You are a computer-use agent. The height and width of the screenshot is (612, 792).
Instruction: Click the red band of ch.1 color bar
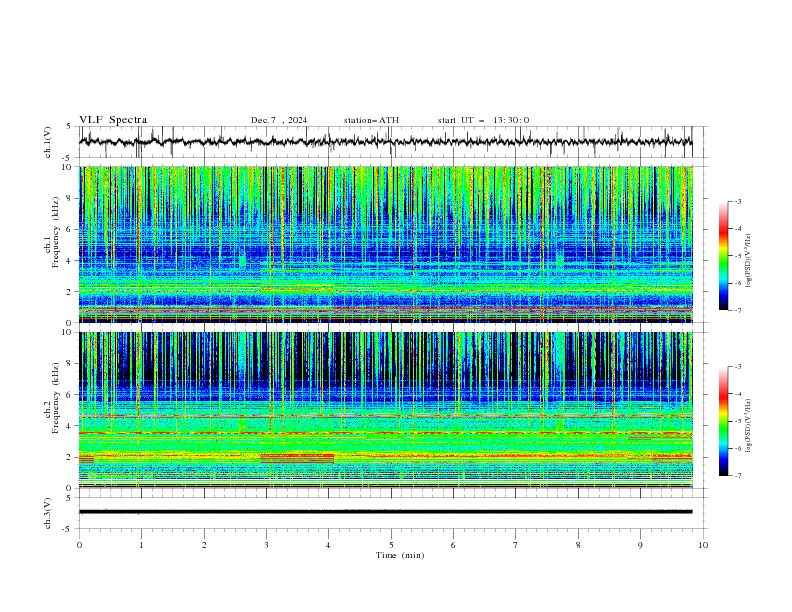(724, 230)
